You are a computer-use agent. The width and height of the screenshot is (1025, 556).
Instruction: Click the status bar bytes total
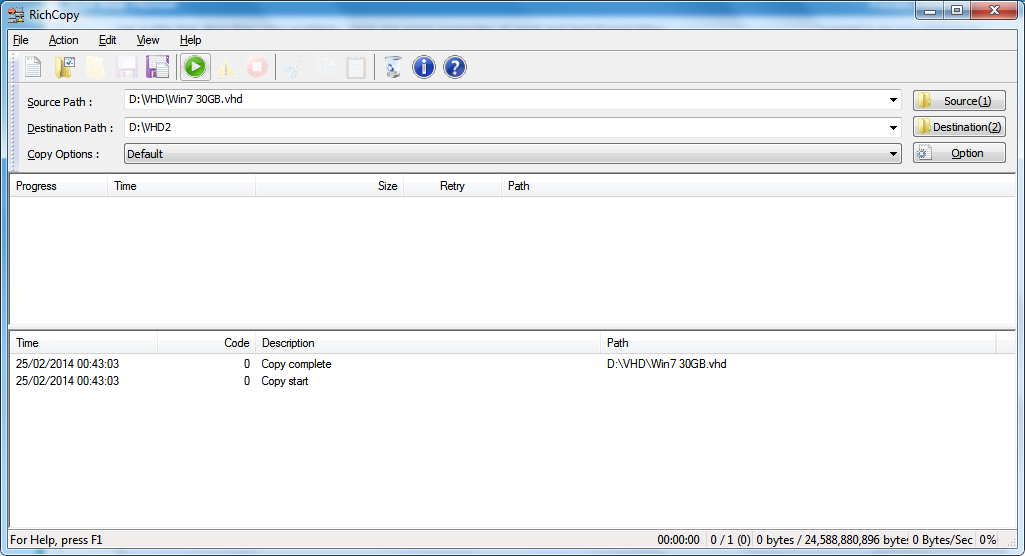[832, 540]
